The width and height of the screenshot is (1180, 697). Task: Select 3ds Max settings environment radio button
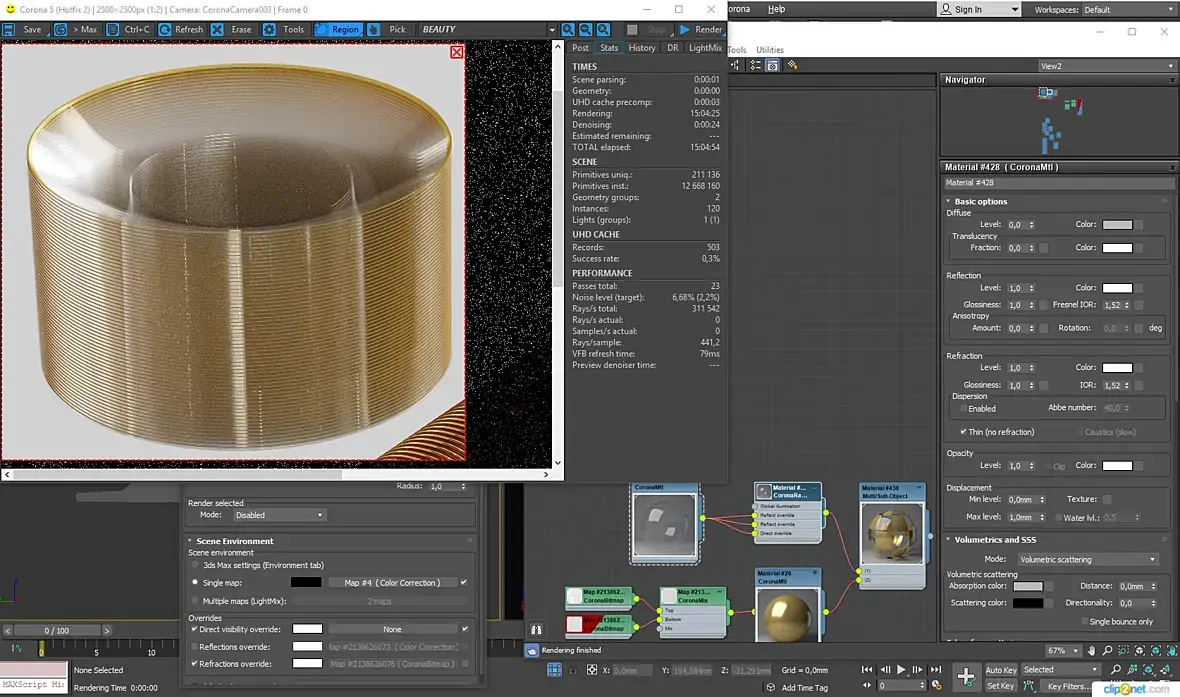point(194,565)
